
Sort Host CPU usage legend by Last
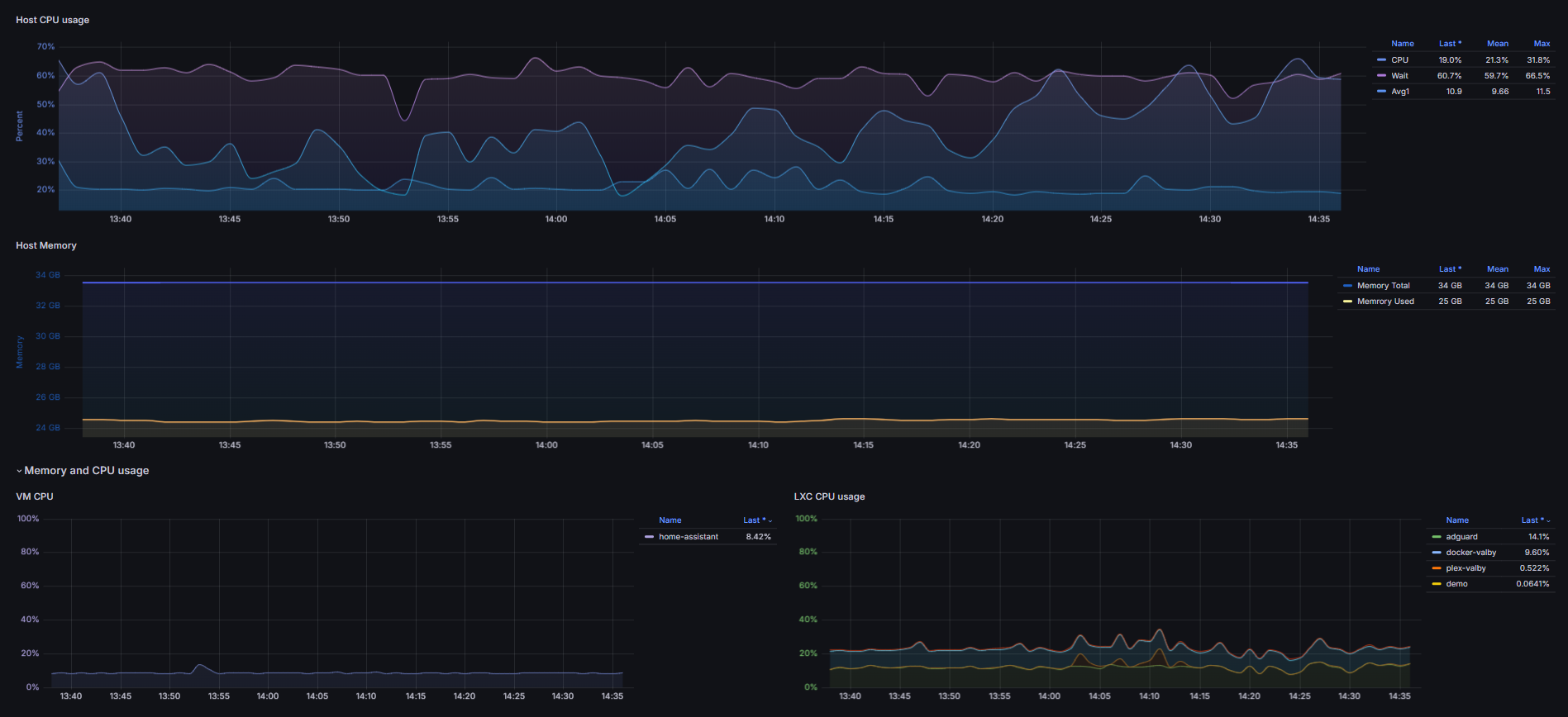coord(1450,44)
